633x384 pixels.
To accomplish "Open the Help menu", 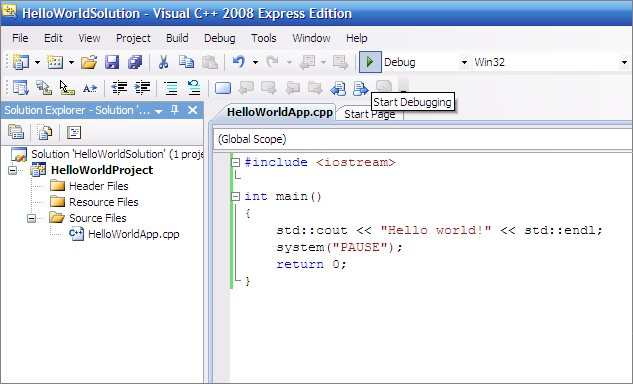I will pyautogui.click(x=356, y=38).
